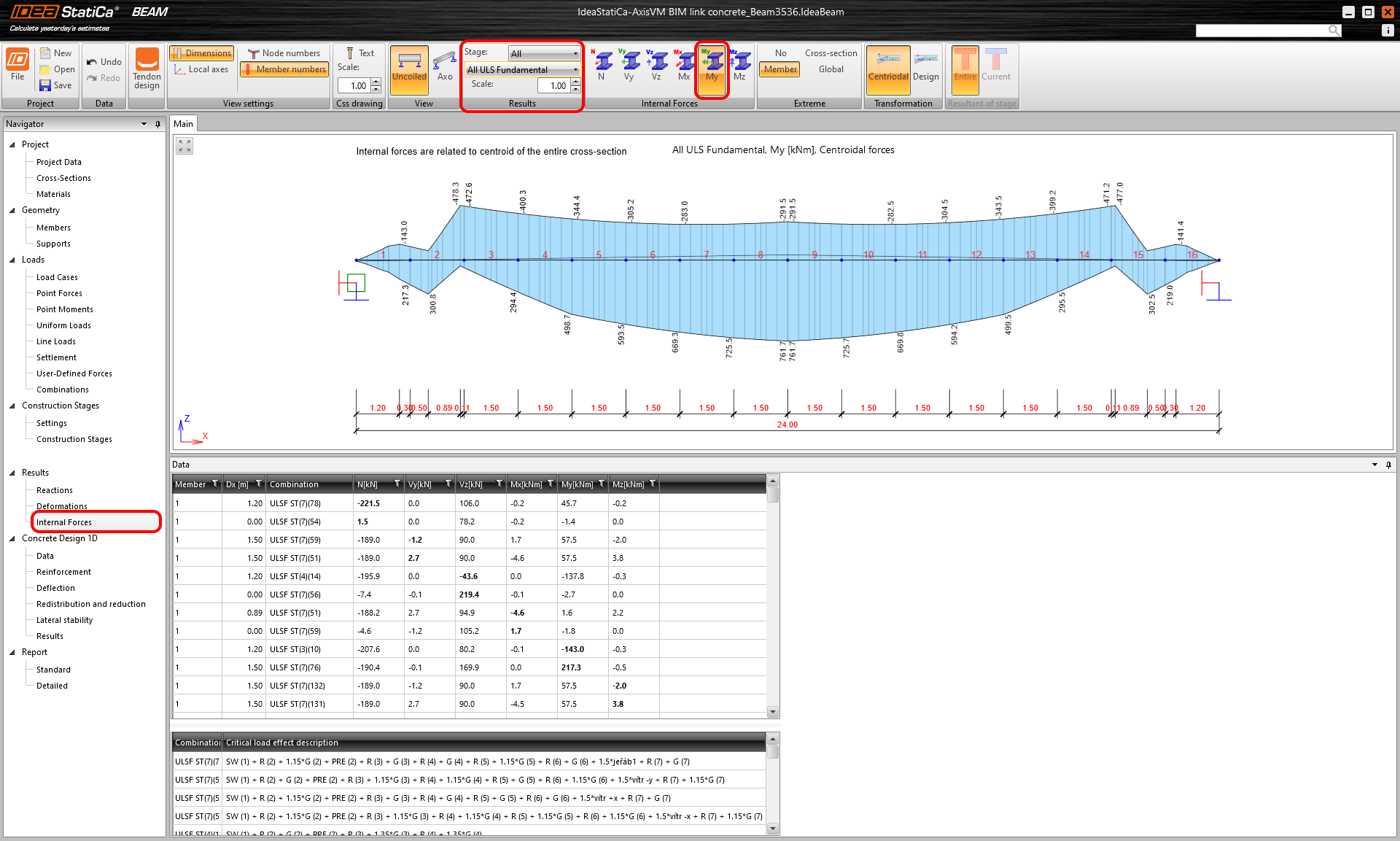Select the Vz shear force icon
Screen dimensions: 1400x841
coord(656,66)
